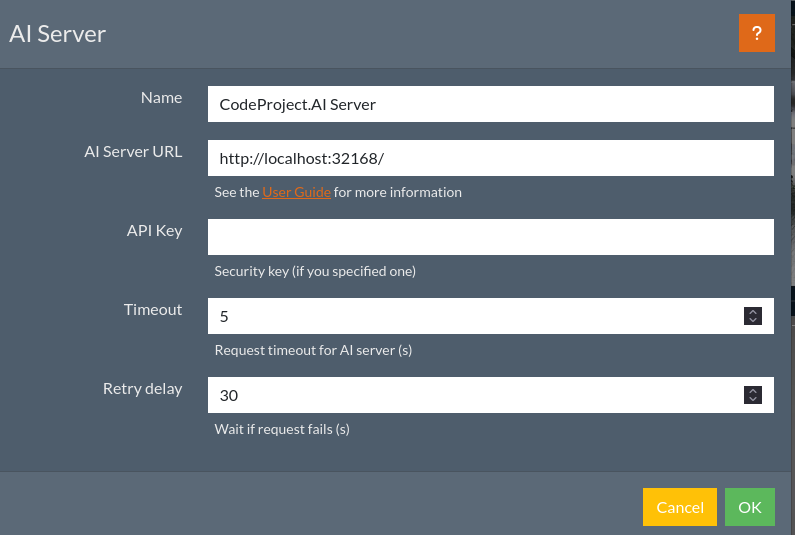The image size is (795, 535).
Task: Click the Retry delay value field
Action: pos(490,395)
